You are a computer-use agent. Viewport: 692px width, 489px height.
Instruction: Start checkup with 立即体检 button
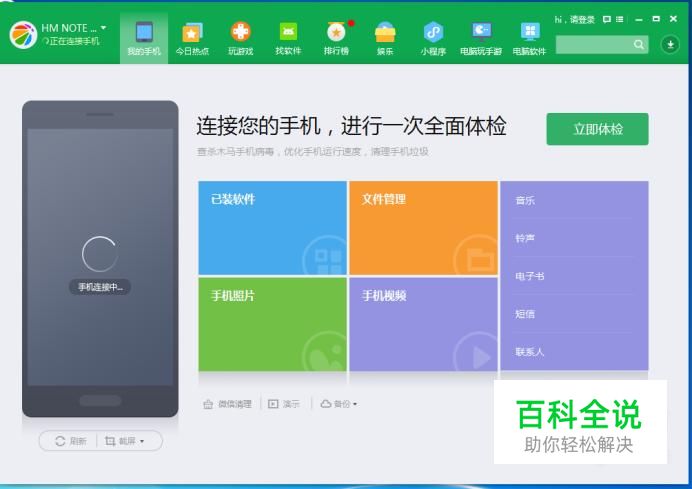click(x=598, y=129)
